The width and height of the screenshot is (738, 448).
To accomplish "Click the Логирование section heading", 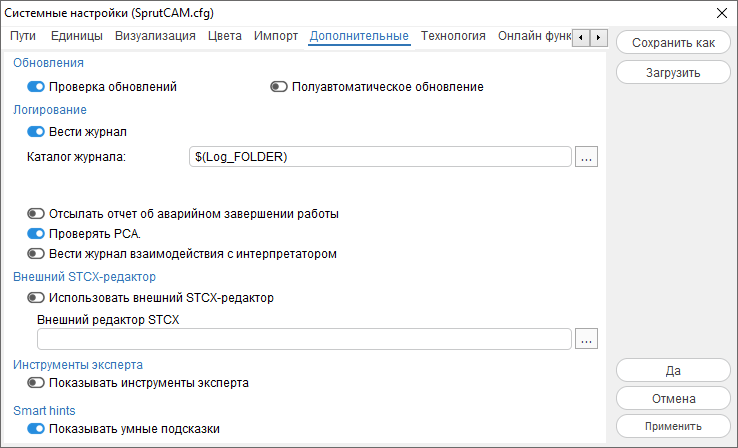I will click(x=50, y=110).
